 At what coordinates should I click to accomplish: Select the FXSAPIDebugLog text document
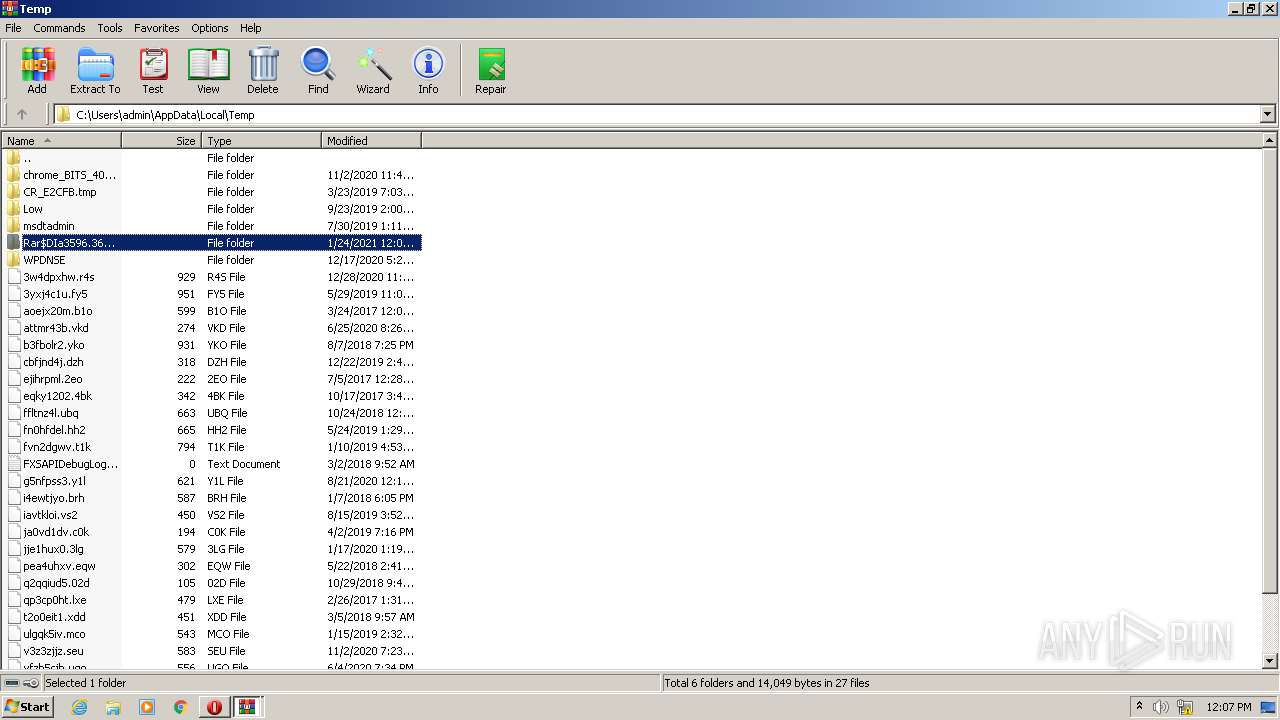[212, 464]
